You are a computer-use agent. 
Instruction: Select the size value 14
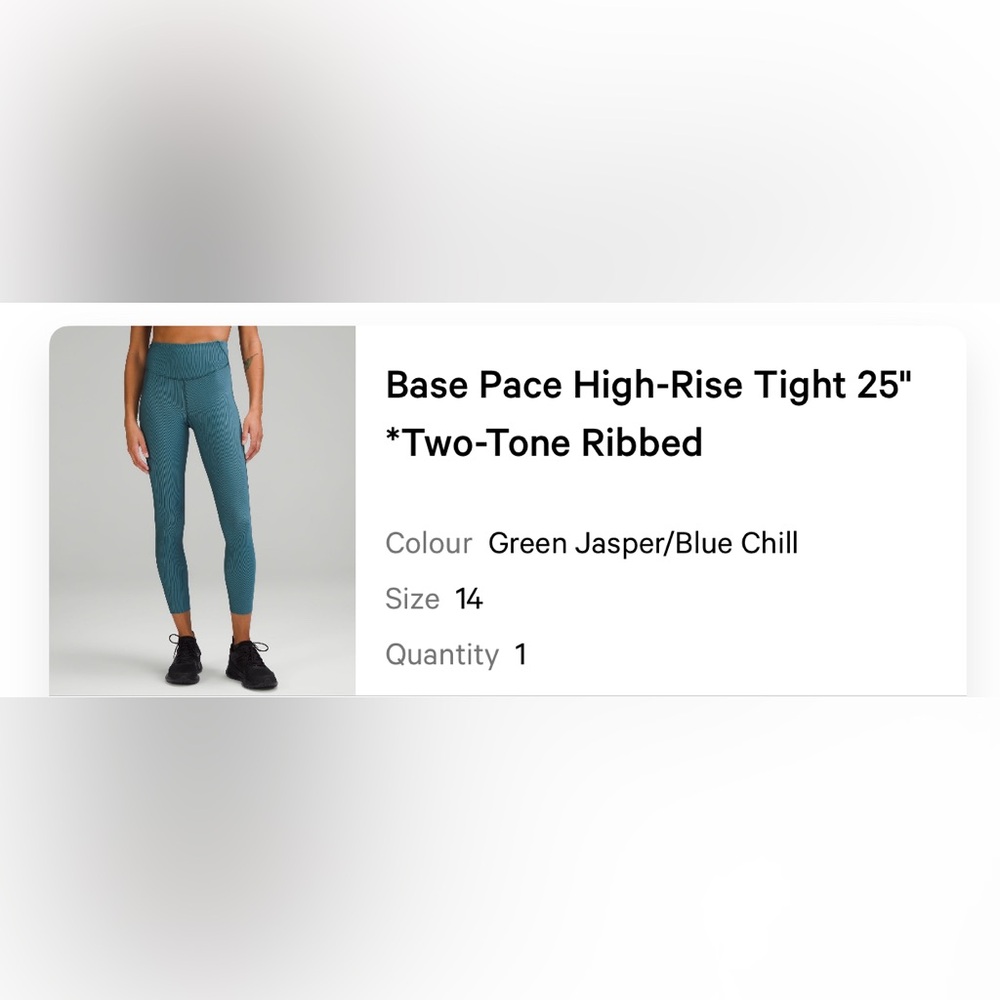click(469, 599)
